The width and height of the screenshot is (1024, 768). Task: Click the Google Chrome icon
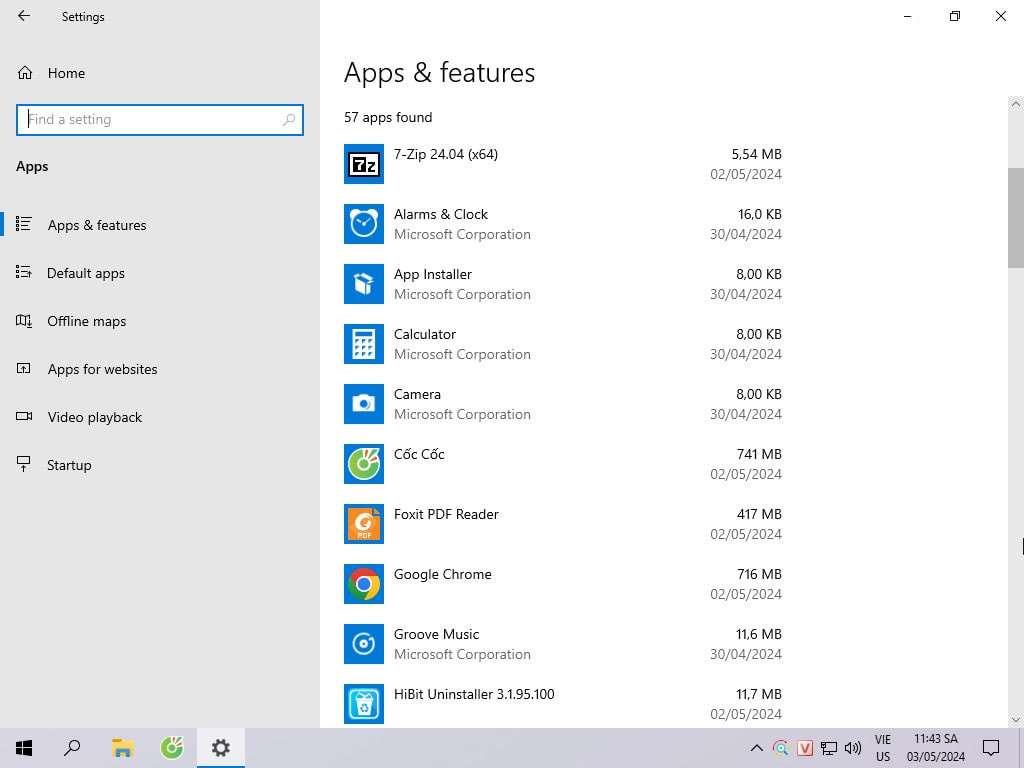click(363, 584)
